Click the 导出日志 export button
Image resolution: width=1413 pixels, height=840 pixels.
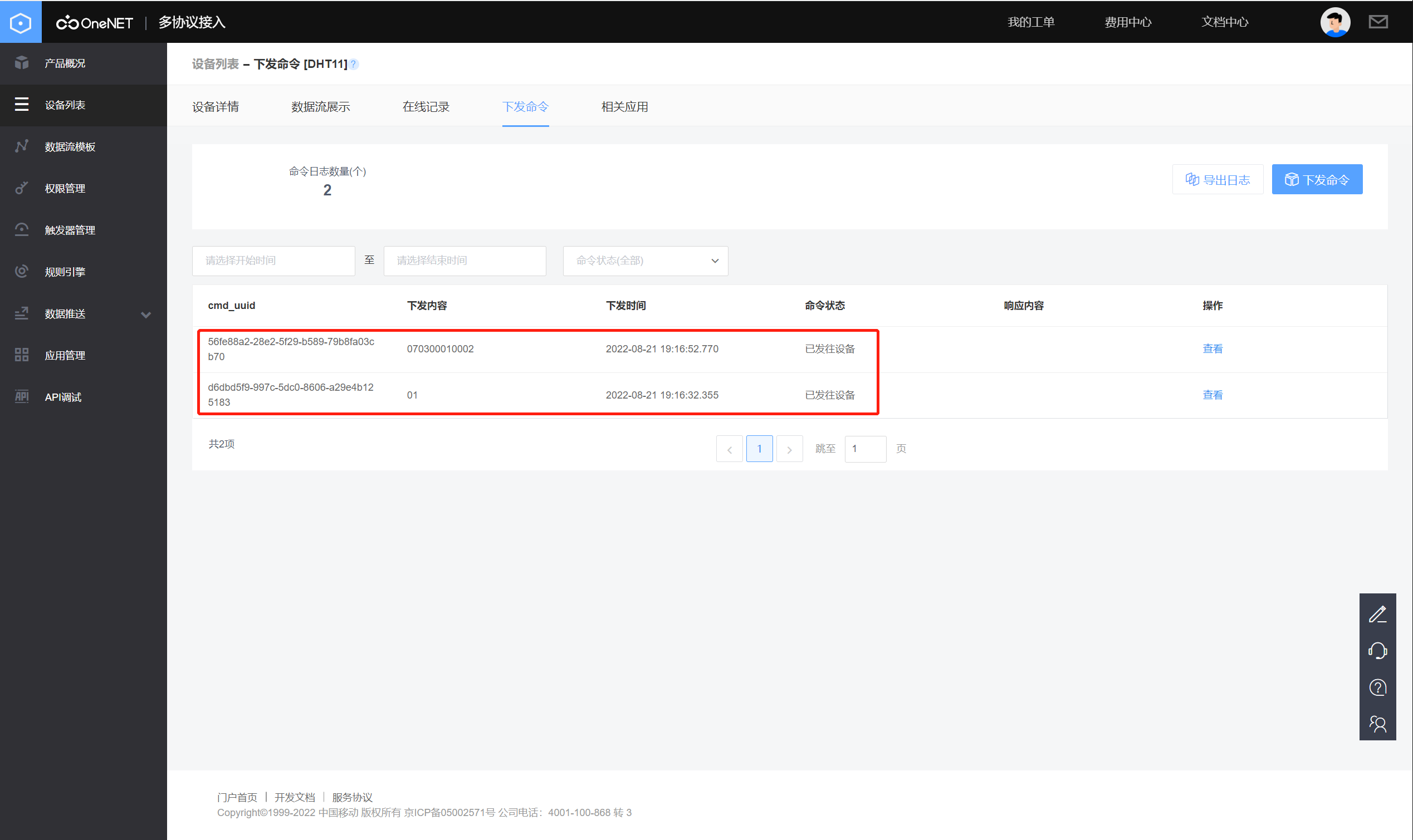coord(1218,180)
